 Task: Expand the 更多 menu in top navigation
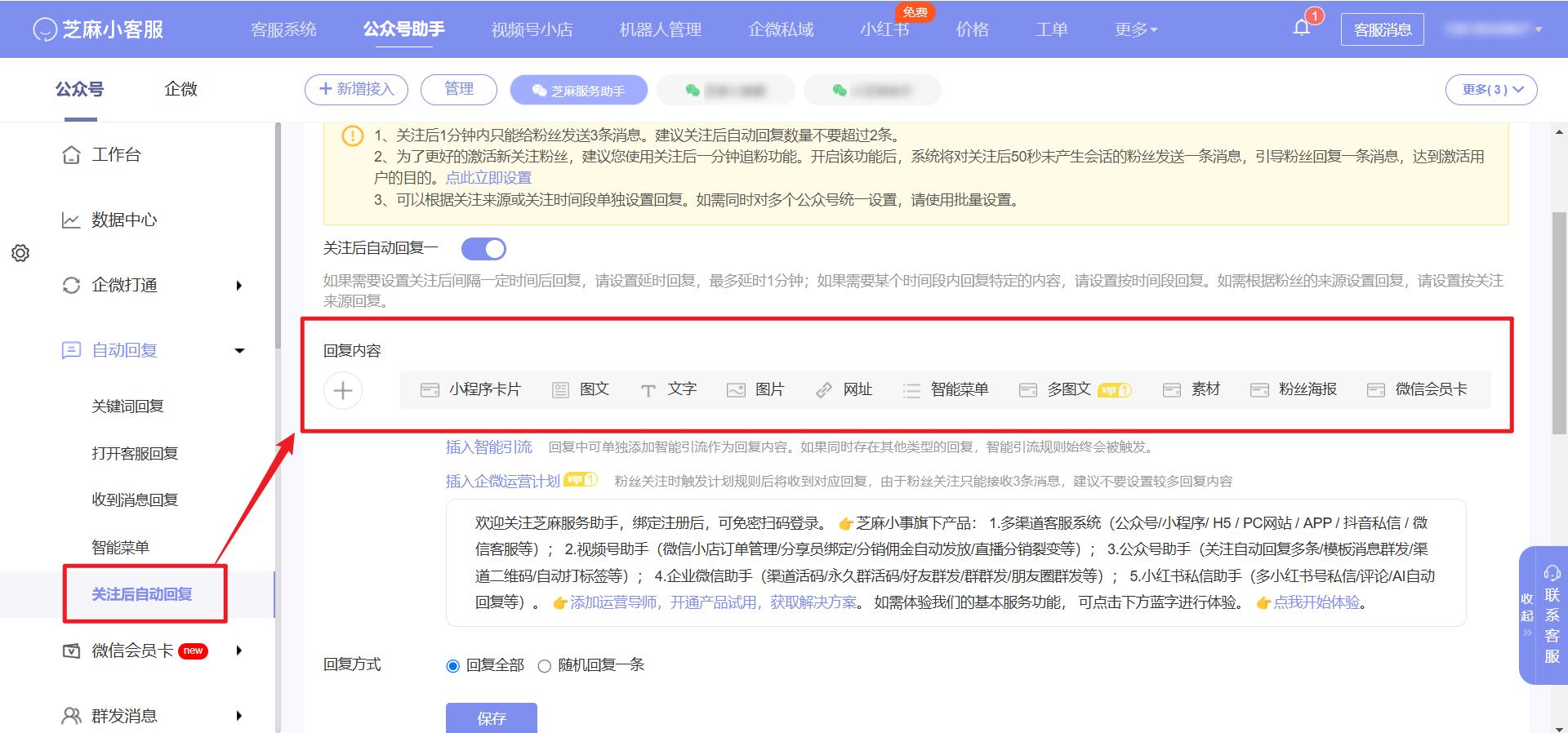[1136, 29]
